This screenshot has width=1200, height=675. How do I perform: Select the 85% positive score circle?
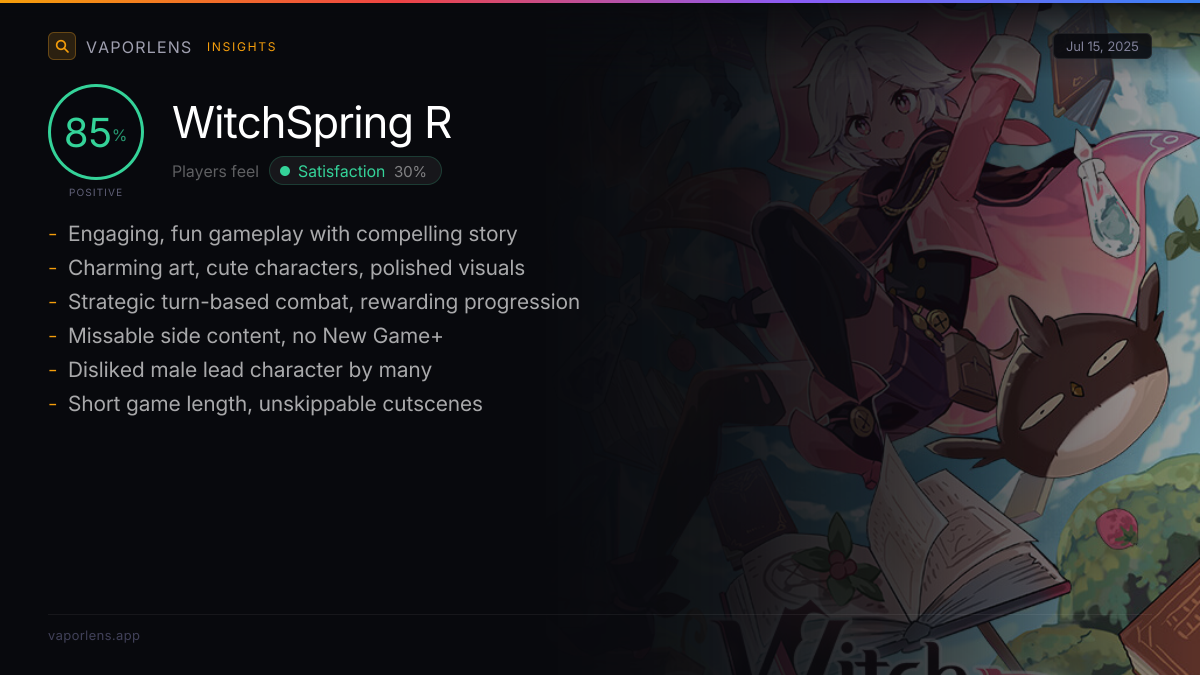coord(96,132)
